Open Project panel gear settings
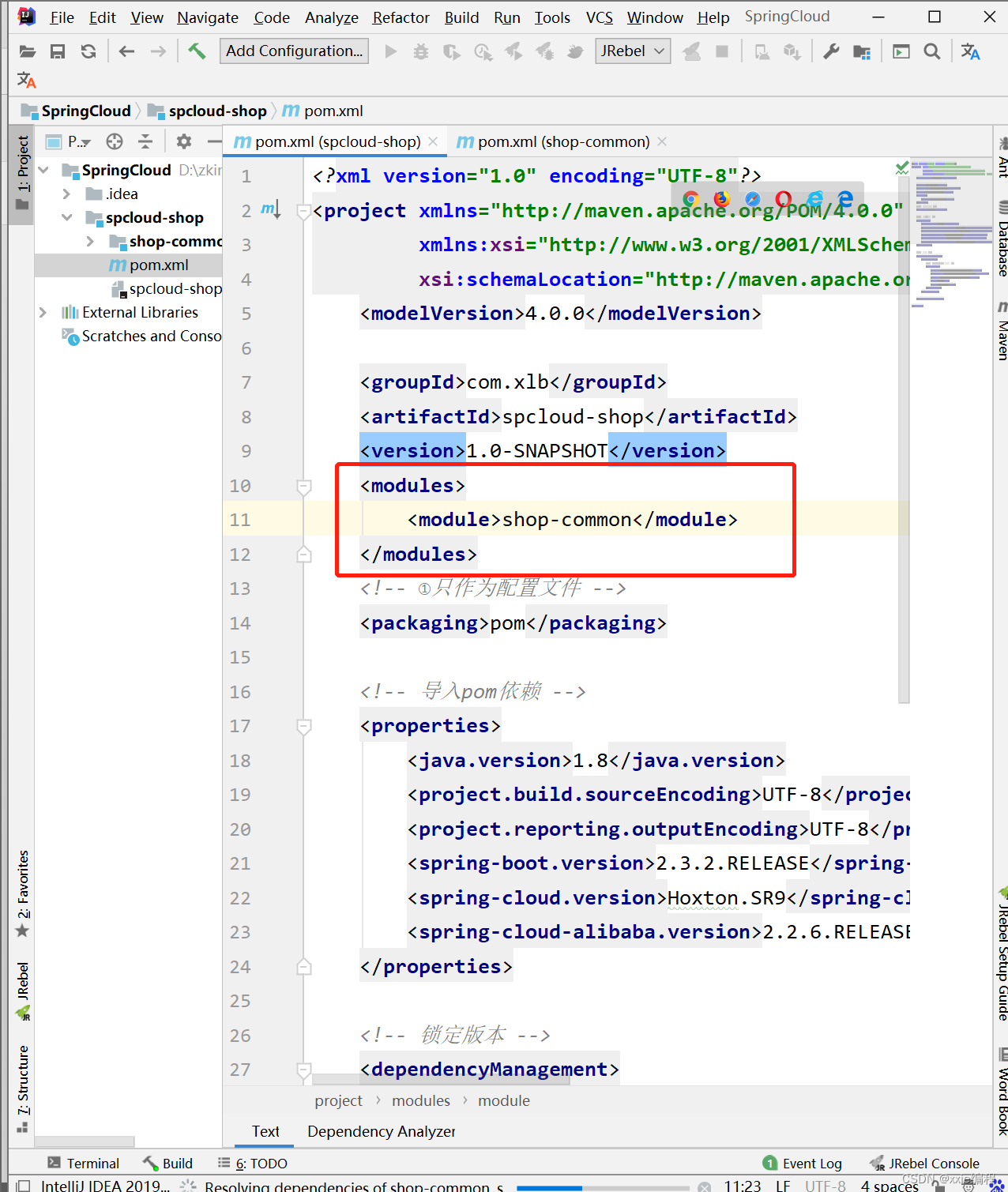 pyautogui.click(x=184, y=141)
